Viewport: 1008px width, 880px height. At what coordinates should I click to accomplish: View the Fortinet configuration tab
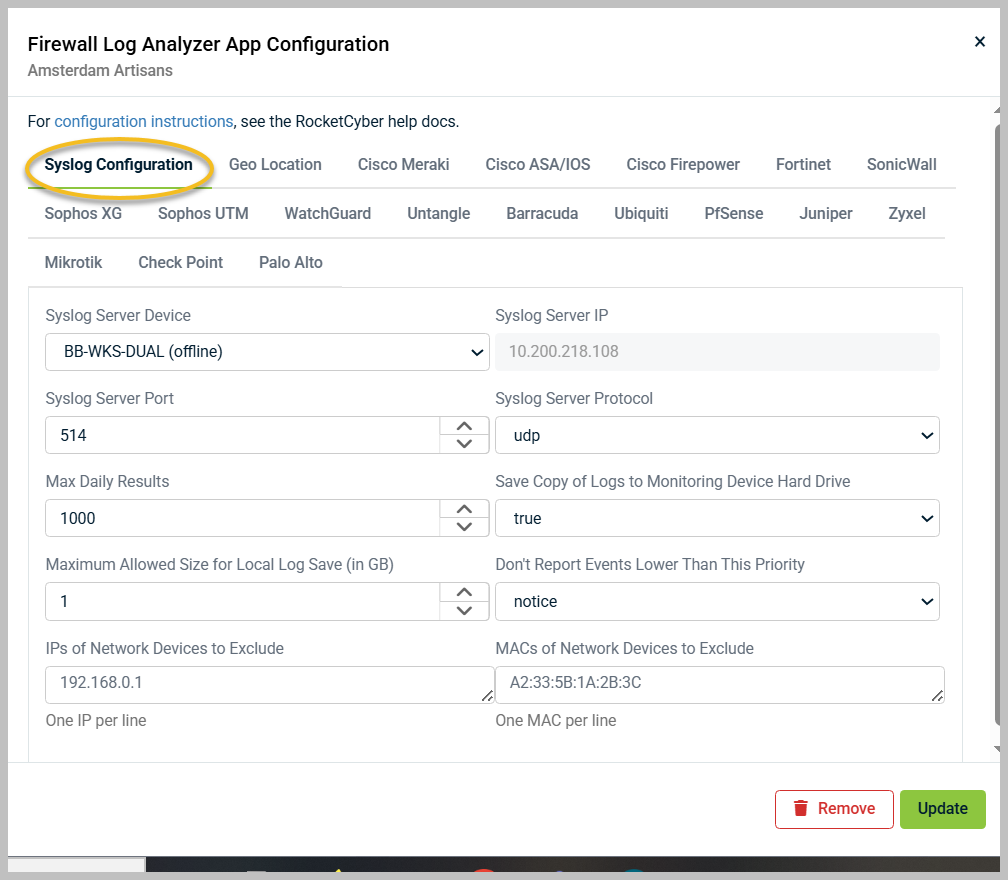pyautogui.click(x=803, y=164)
